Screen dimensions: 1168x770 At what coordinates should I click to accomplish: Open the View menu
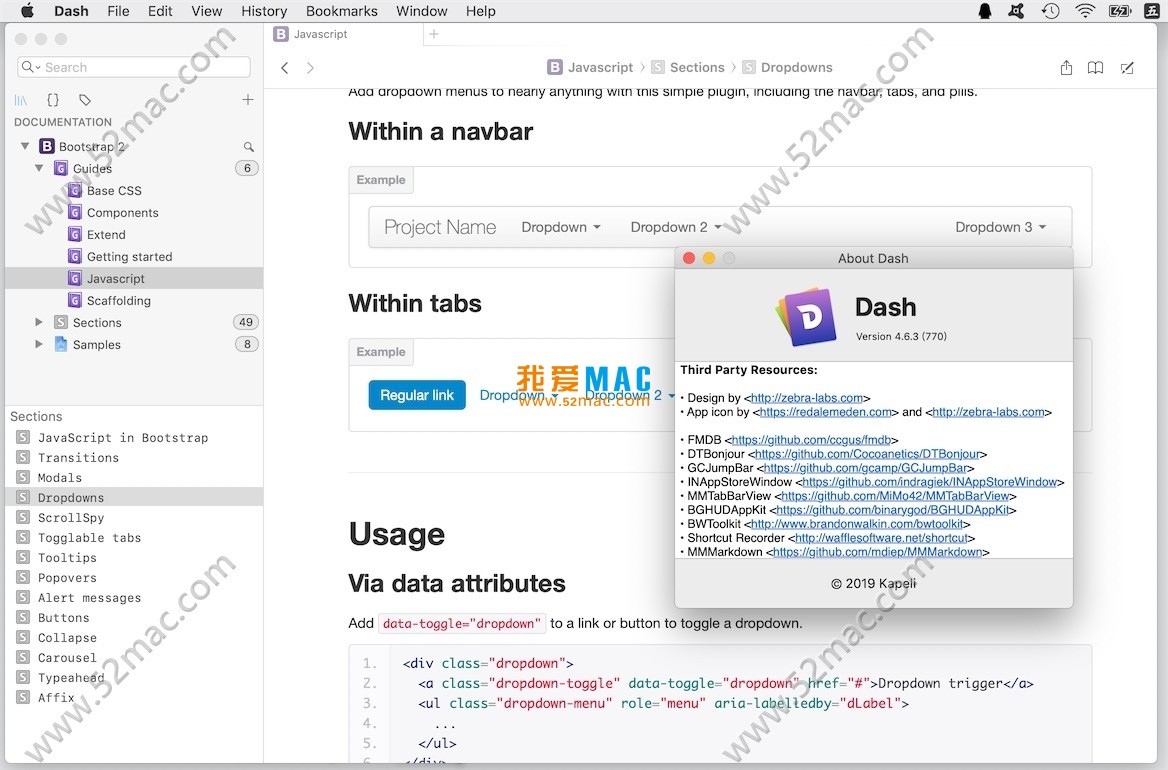tap(206, 11)
